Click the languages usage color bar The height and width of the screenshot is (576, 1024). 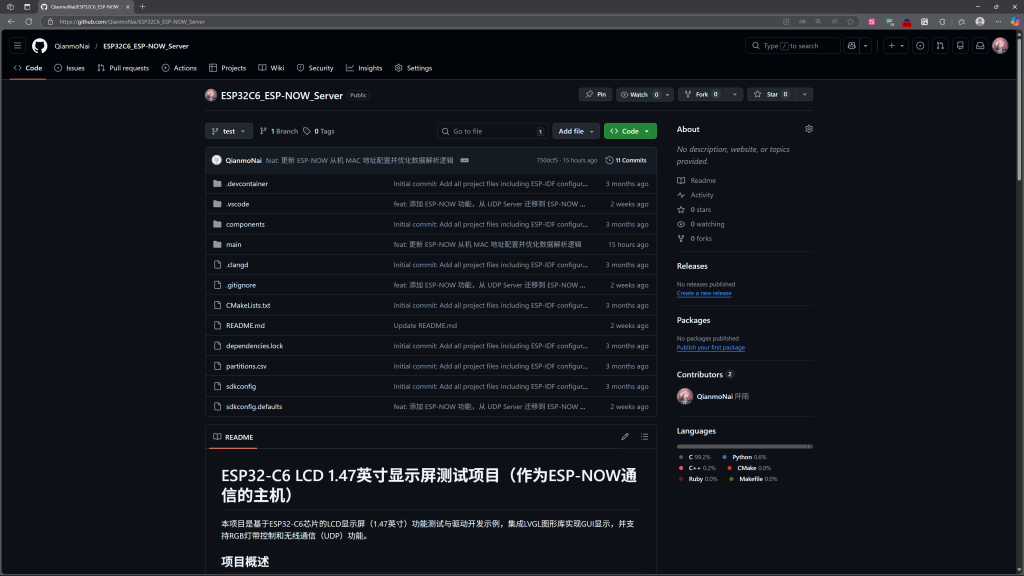coord(744,447)
